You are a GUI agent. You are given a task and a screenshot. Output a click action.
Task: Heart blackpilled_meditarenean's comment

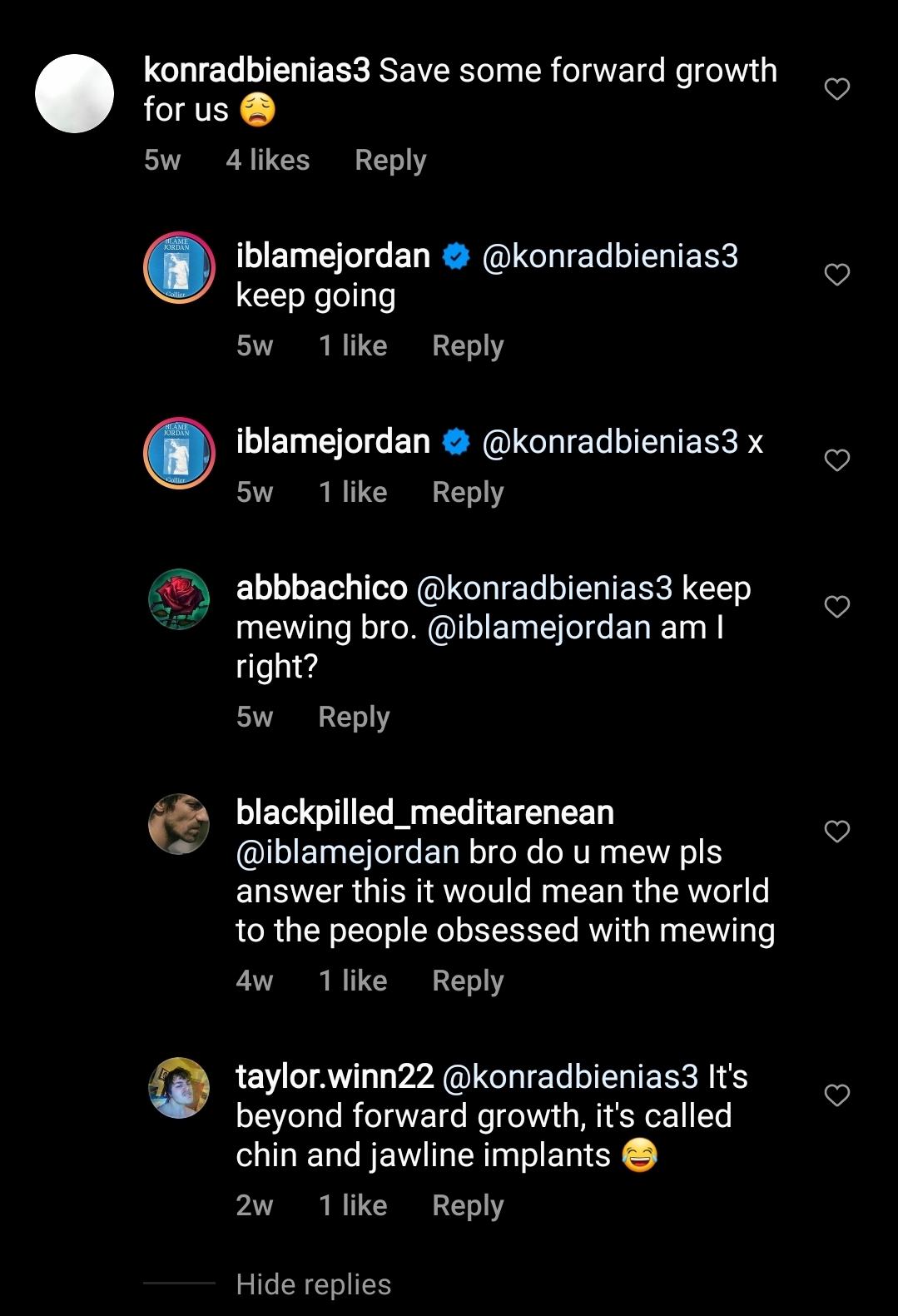(x=836, y=832)
